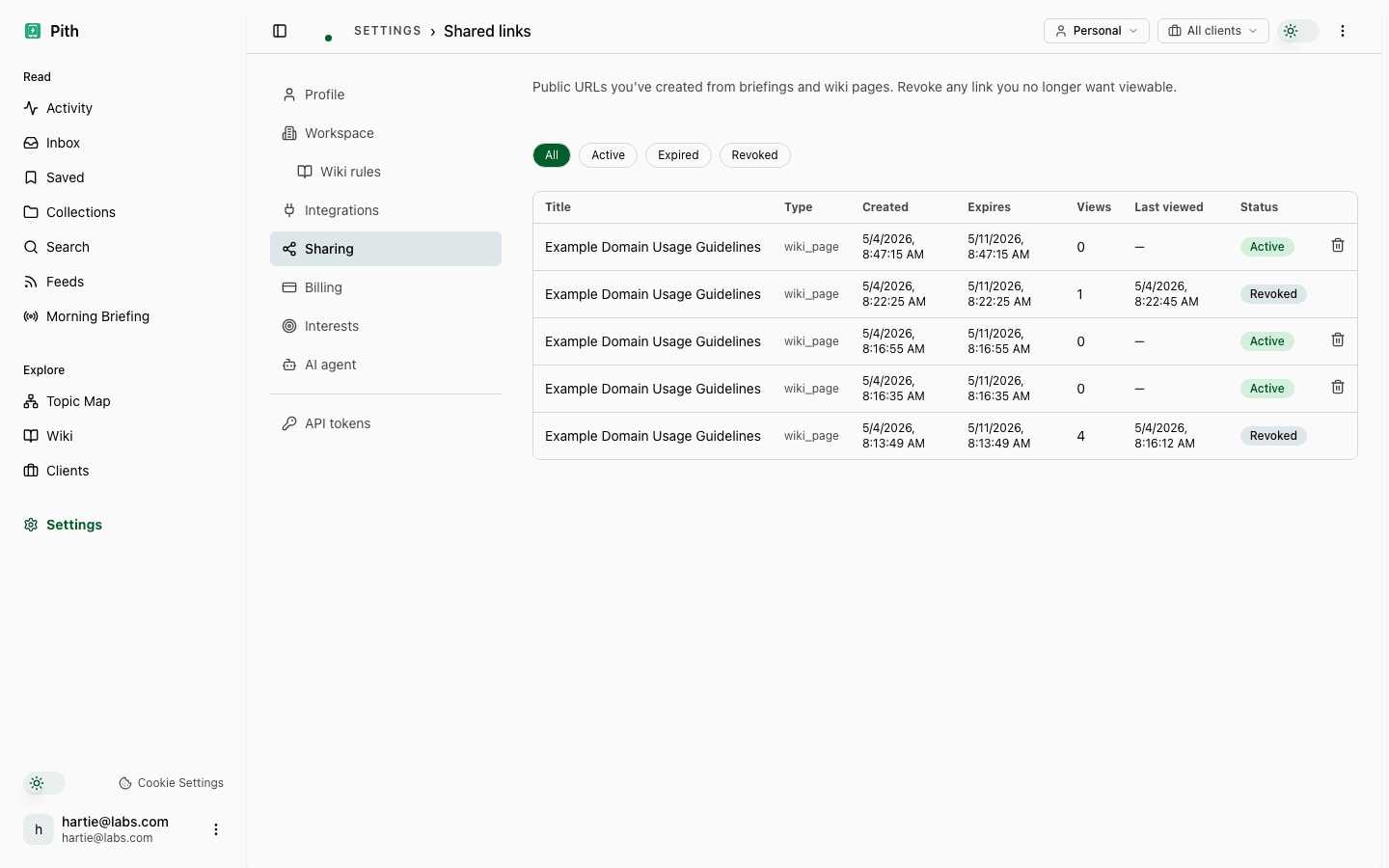The image size is (1389, 868).
Task: Click Active badge in the 8:47:15 AM row
Action: click(1266, 247)
